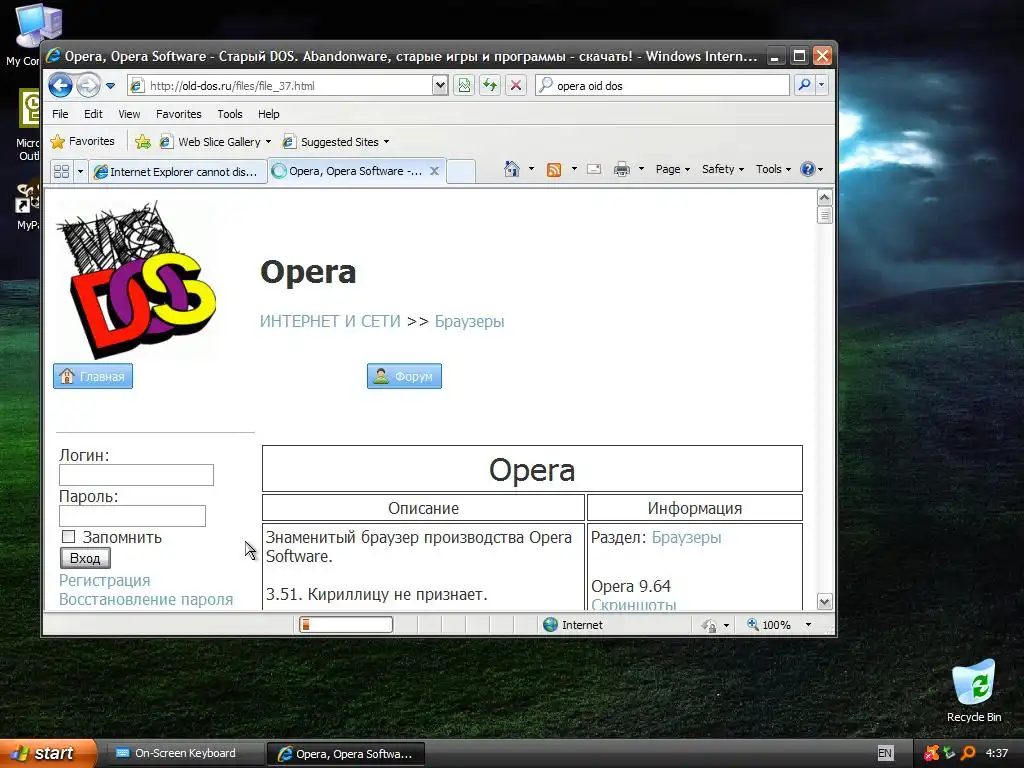This screenshot has width=1024, height=768.
Task: Check the Запомнить checkbox
Action: 69,537
